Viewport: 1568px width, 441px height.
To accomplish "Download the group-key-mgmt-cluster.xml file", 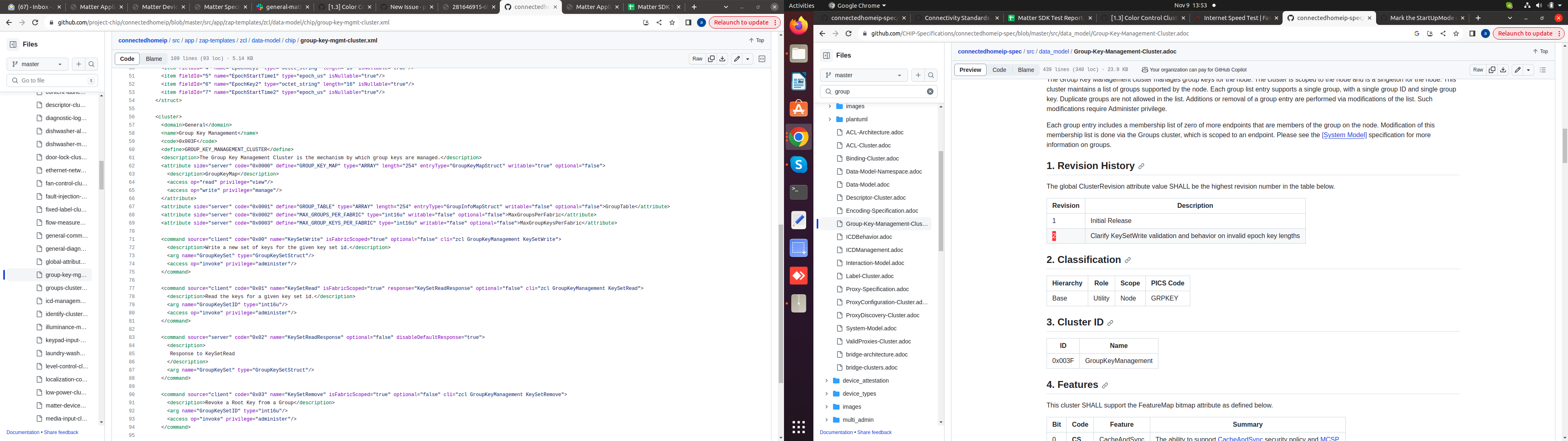I will click(722, 58).
